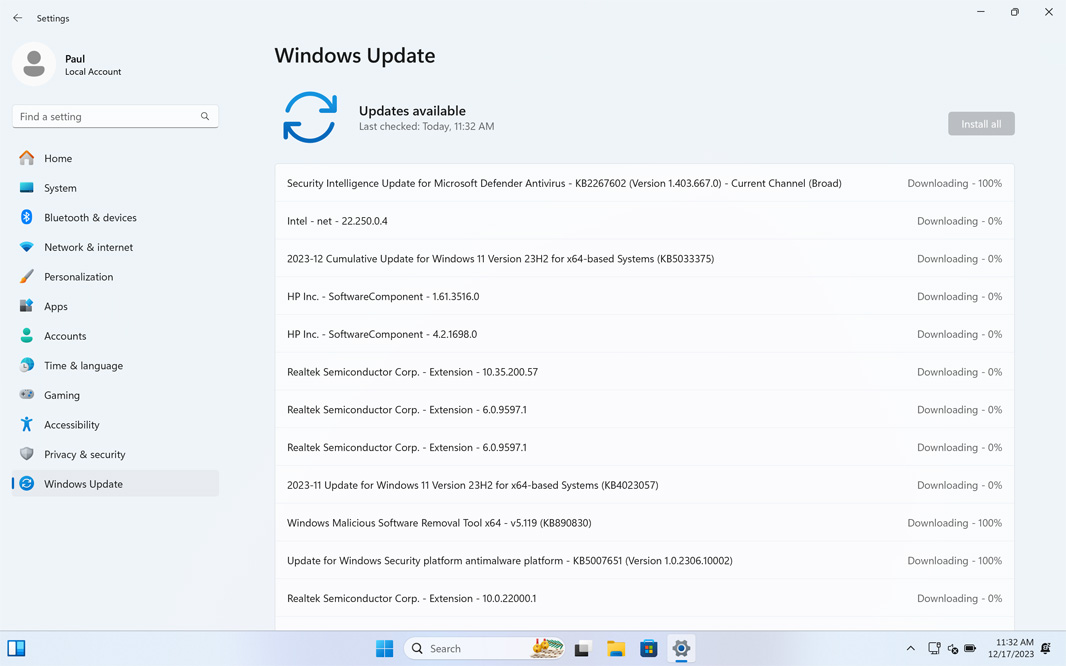Viewport: 1066px width, 666px height.
Task: Click HP Inc. SoftwareComponent 4.2.1698.0 entry
Action: (644, 334)
